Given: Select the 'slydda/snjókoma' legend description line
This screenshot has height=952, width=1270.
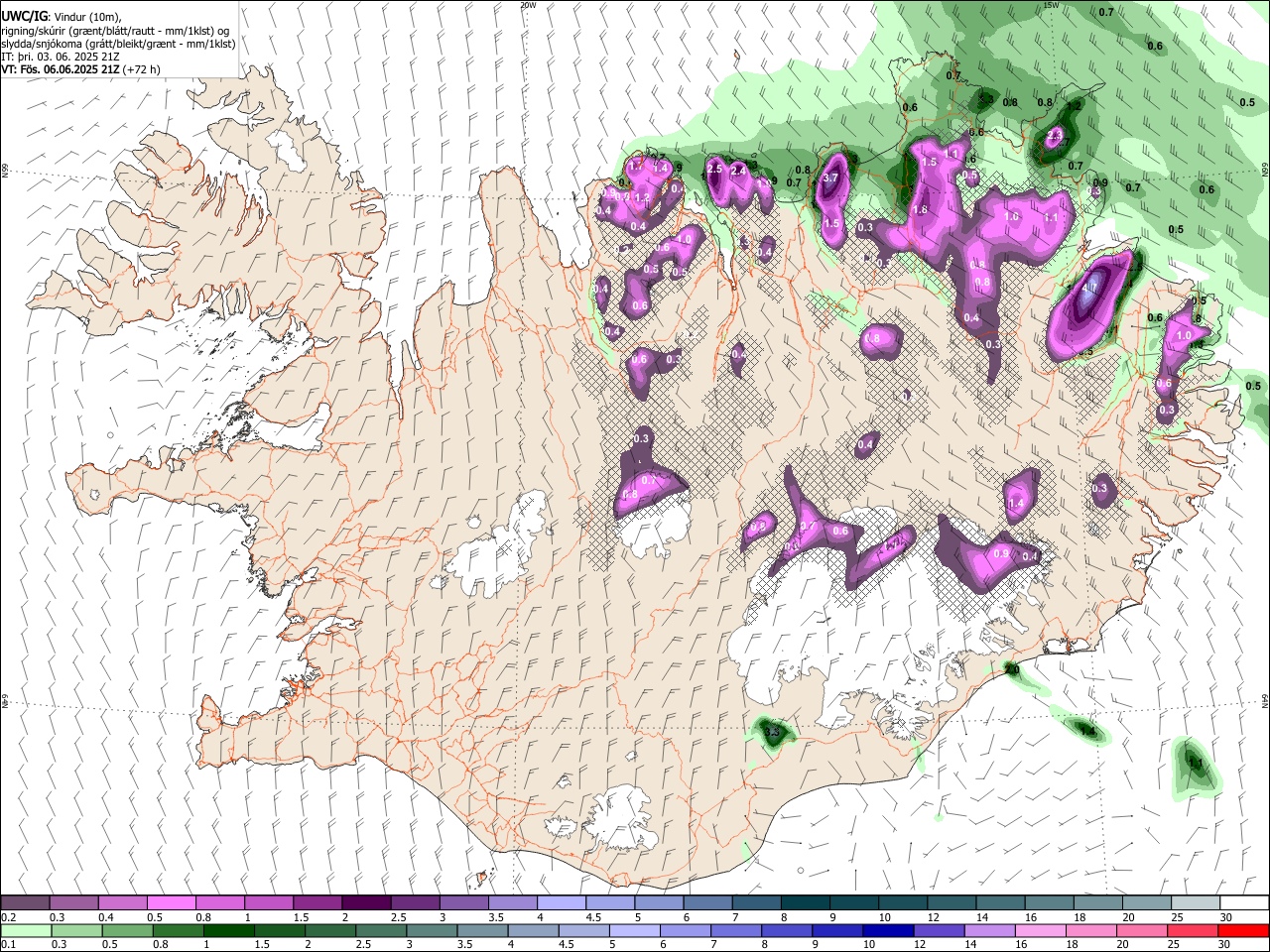Looking at the screenshot, I should point(118,44).
